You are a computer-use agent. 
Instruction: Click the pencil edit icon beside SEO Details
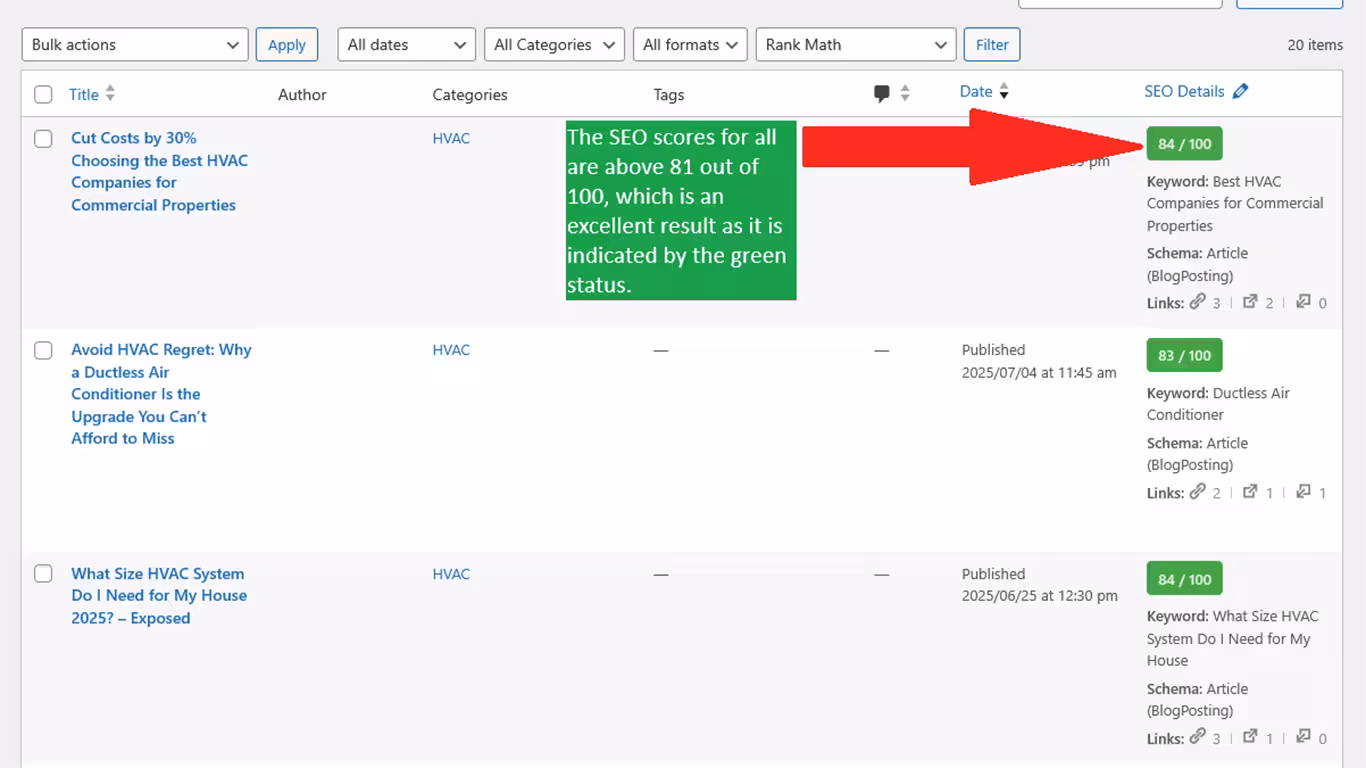[1240, 92]
